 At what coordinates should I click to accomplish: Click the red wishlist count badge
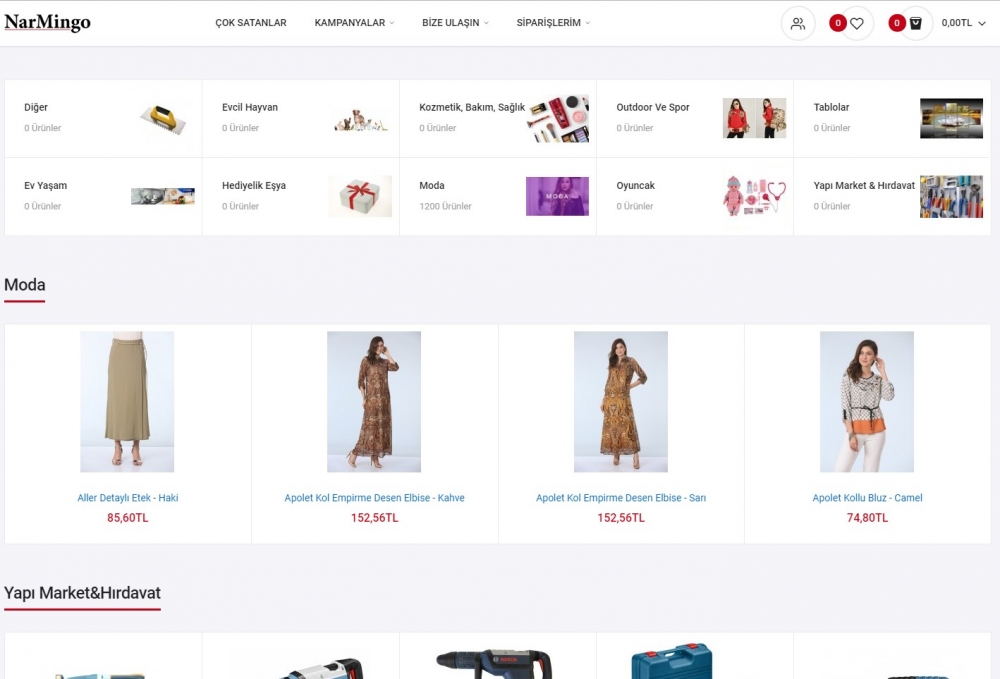tap(837, 24)
